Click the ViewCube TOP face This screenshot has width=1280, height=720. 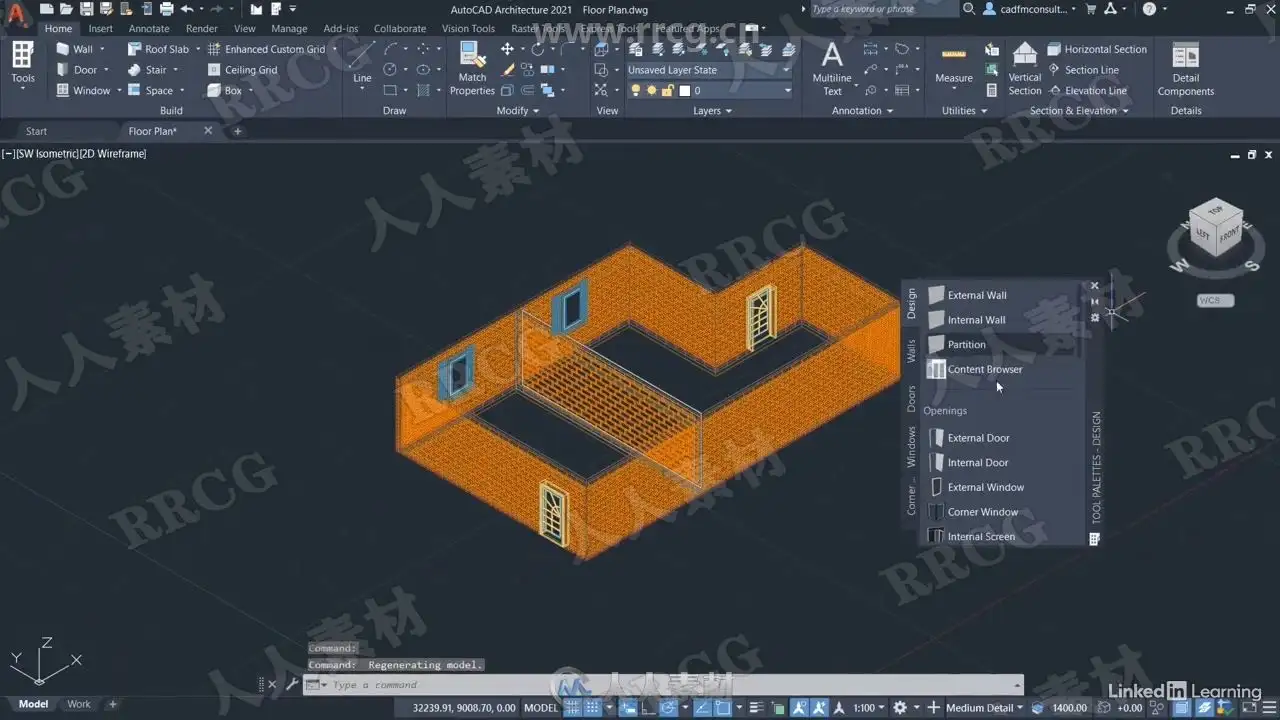[x=1216, y=212]
